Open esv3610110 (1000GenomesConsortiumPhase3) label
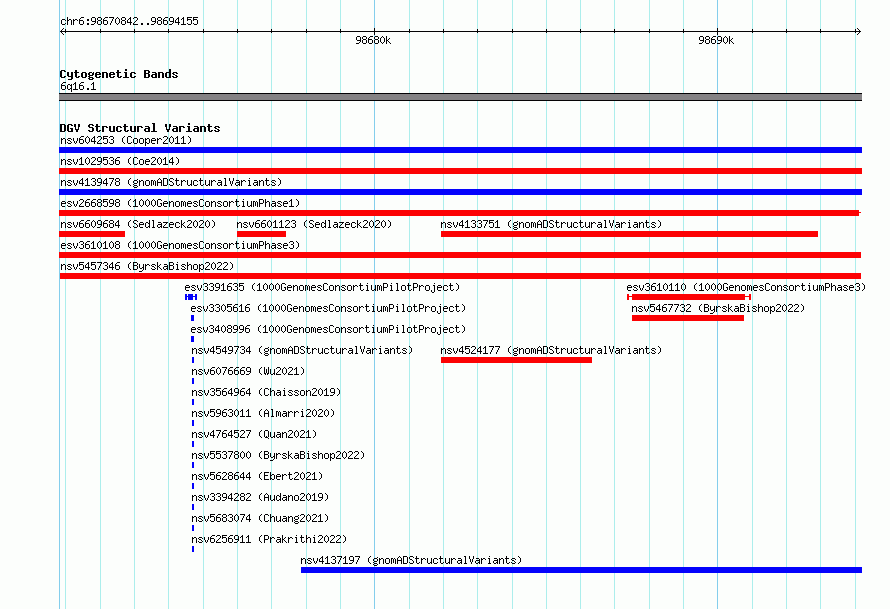The width and height of the screenshot is (890, 609). pos(746,287)
